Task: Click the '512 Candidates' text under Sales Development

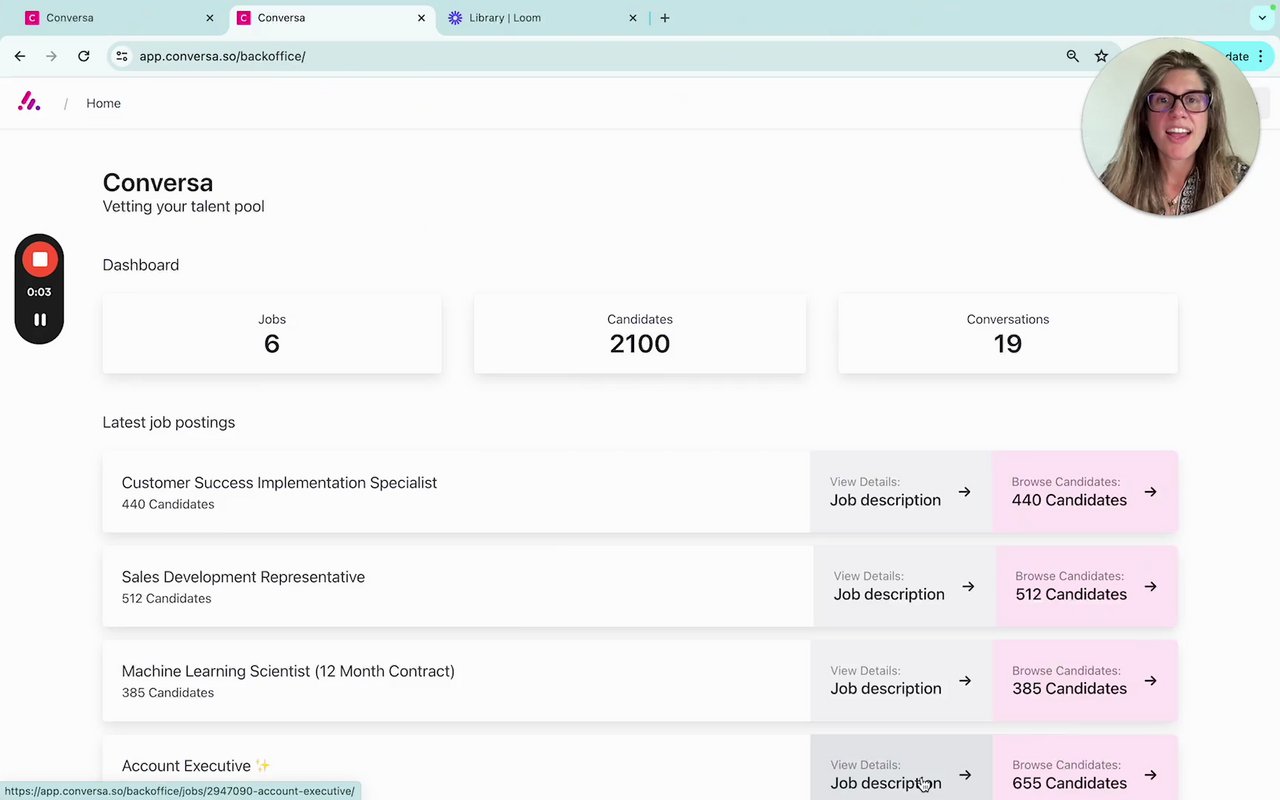Action: pos(167,599)
